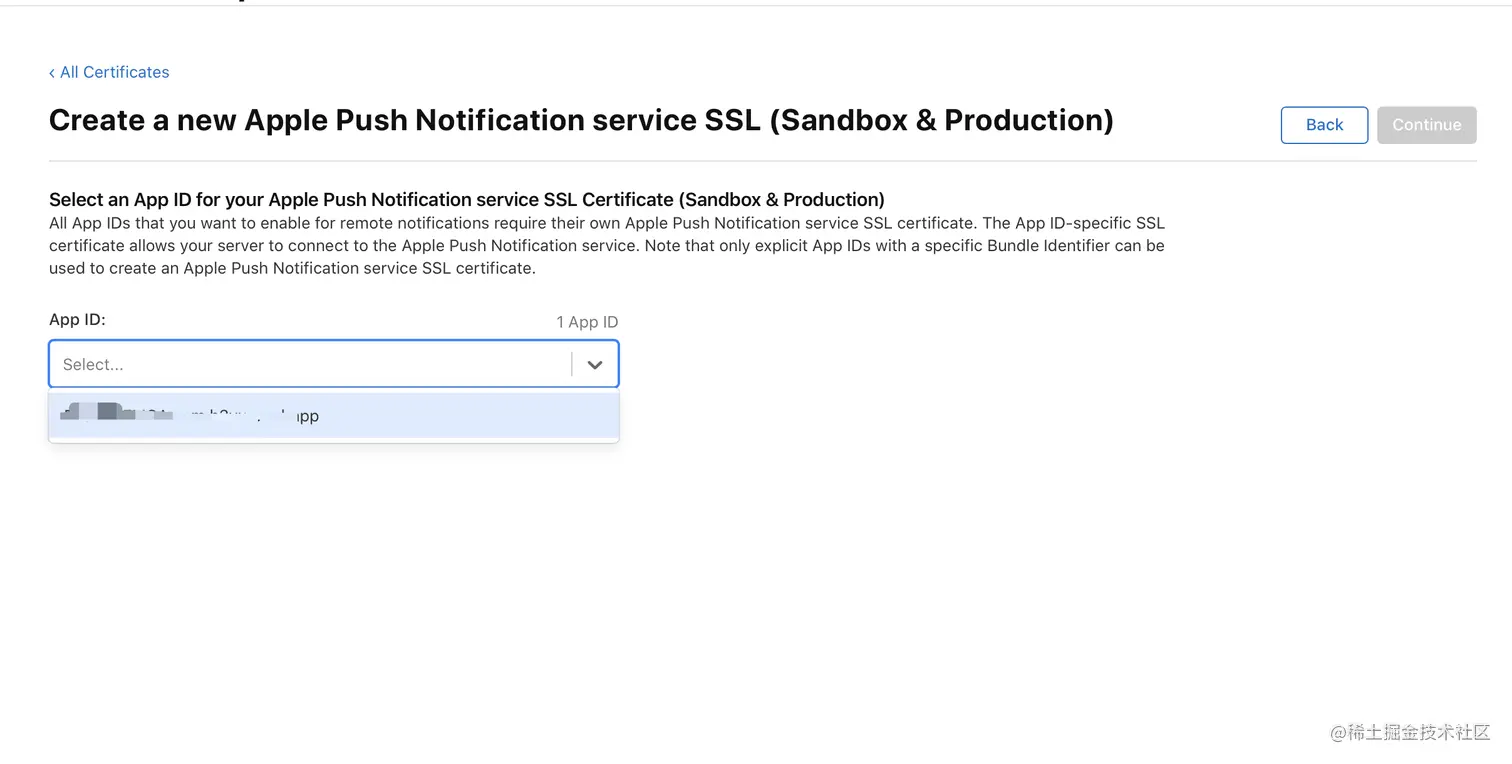Click the horizontal divider under the page title
Image resolution: width=1512 pixels, height=764 pixels.
762,161
